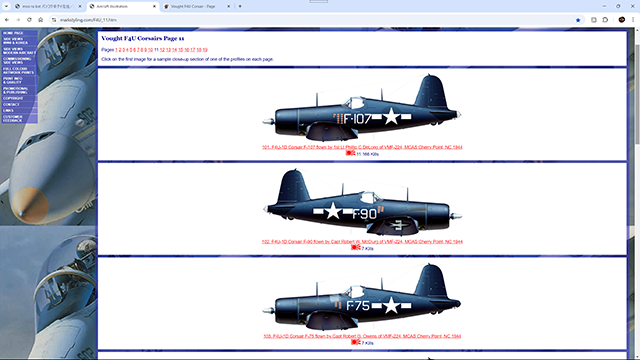Screen dimensions: 640x360
Task: Open CUSTOMER FEEDBACK sidebar item
Action: coord(19,119)
